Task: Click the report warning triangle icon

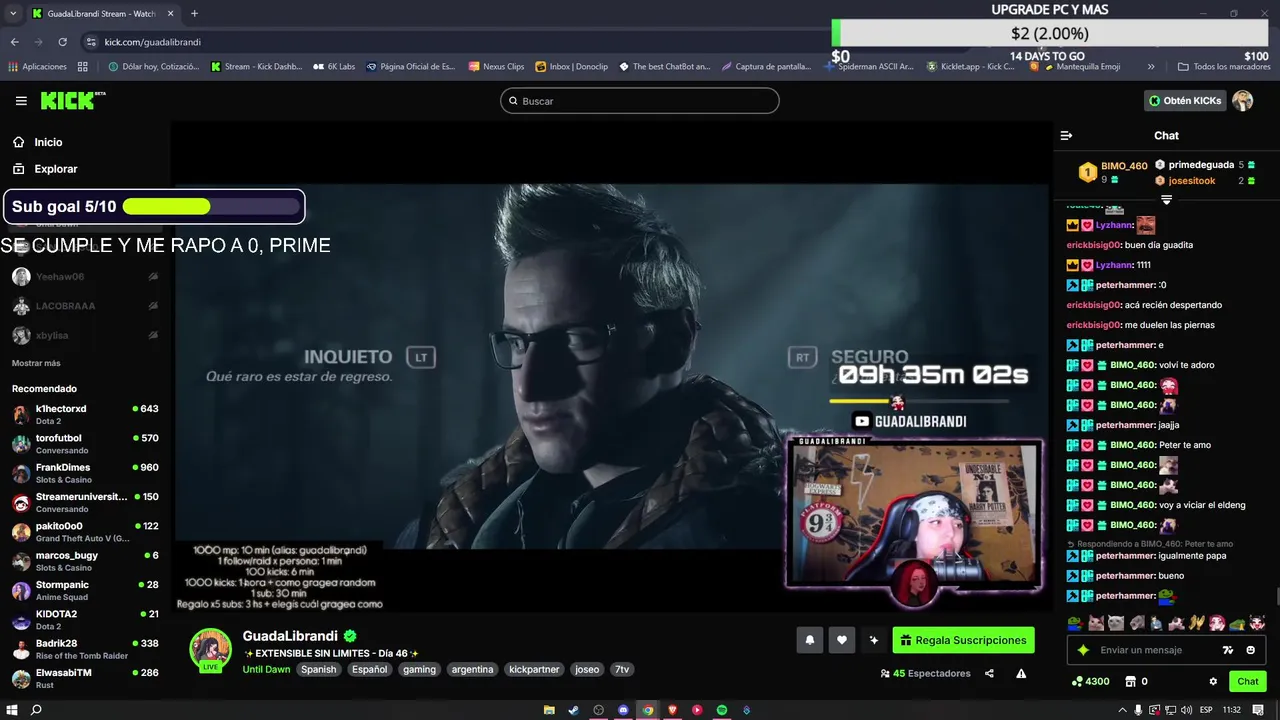Action: click(1021, 674)
